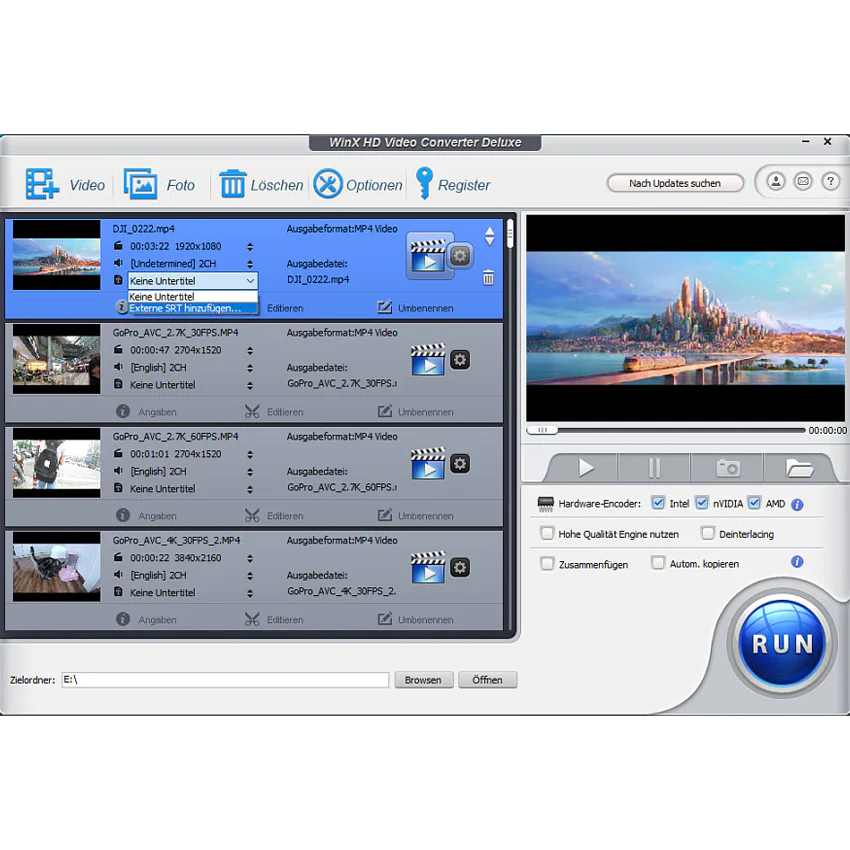The image size is (850, 850).
Task: Check Autom. kopieren option
Action: [658, 563]
